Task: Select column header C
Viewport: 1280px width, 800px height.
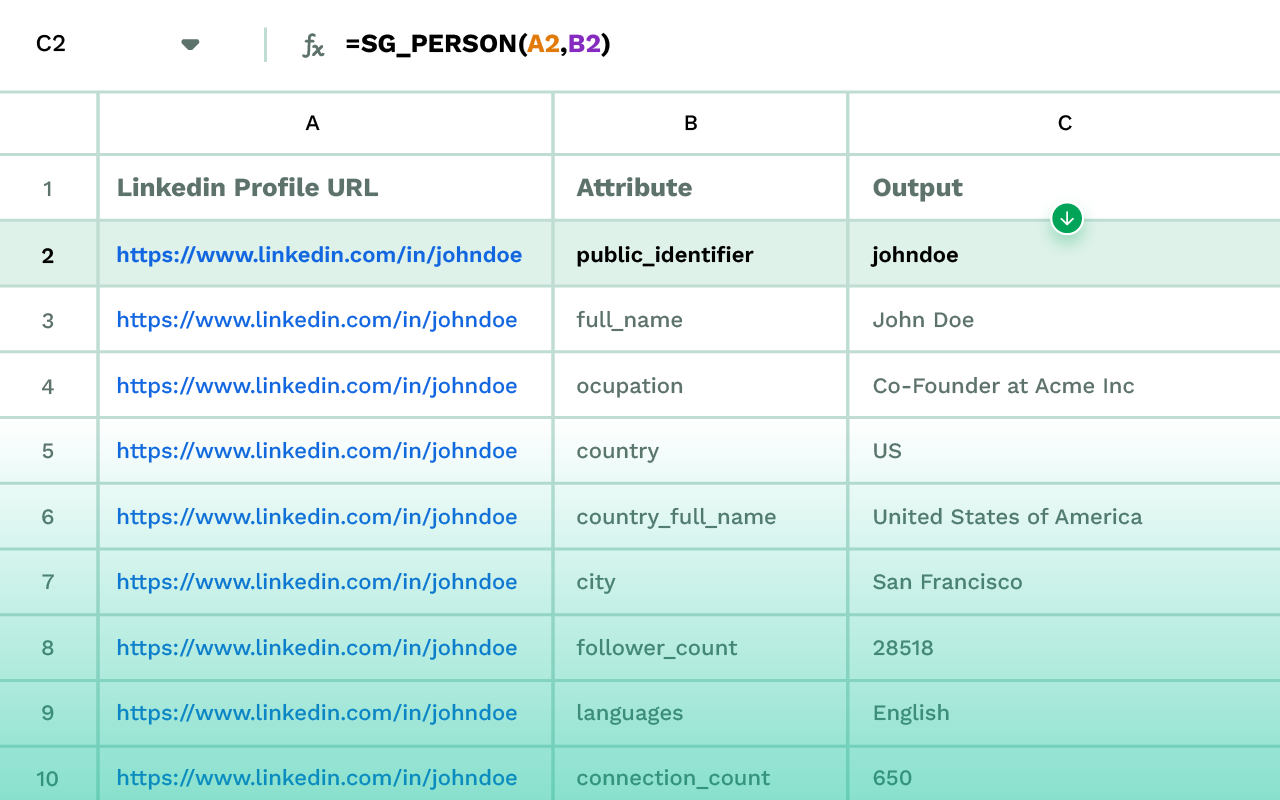Action: tap(1064, 122)
